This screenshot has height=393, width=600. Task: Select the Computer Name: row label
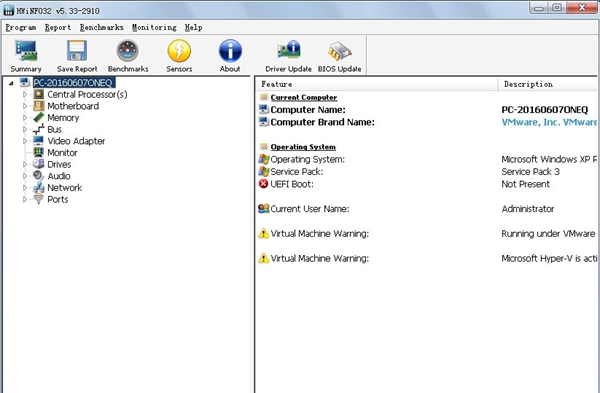tap(308, 110)
